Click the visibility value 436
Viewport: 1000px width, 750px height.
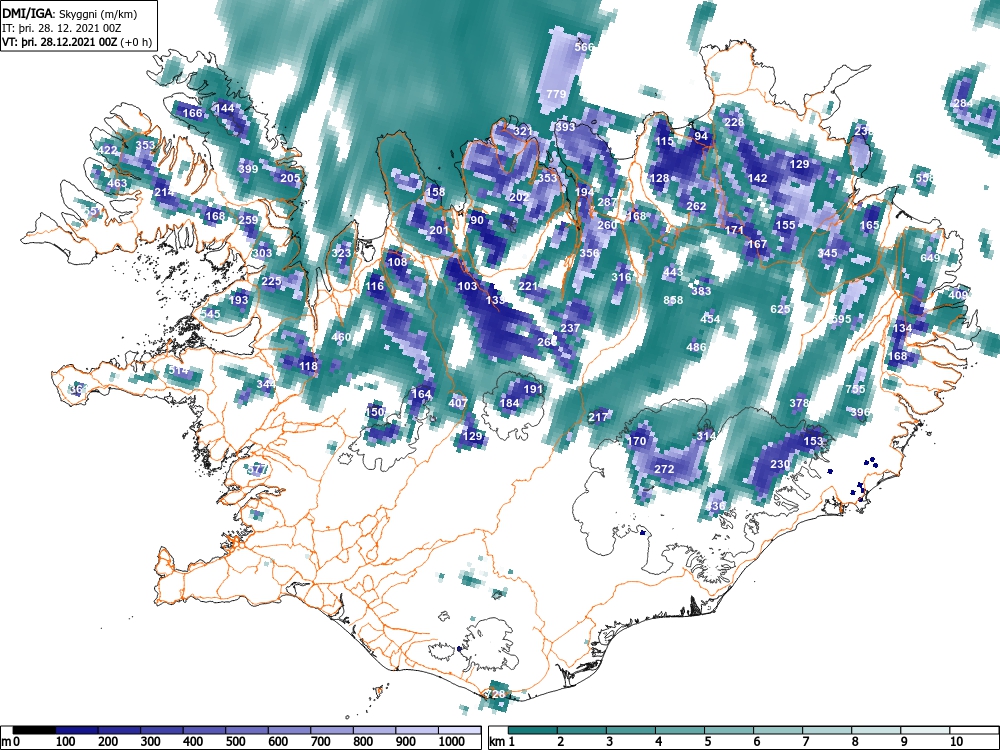point(716,506)
